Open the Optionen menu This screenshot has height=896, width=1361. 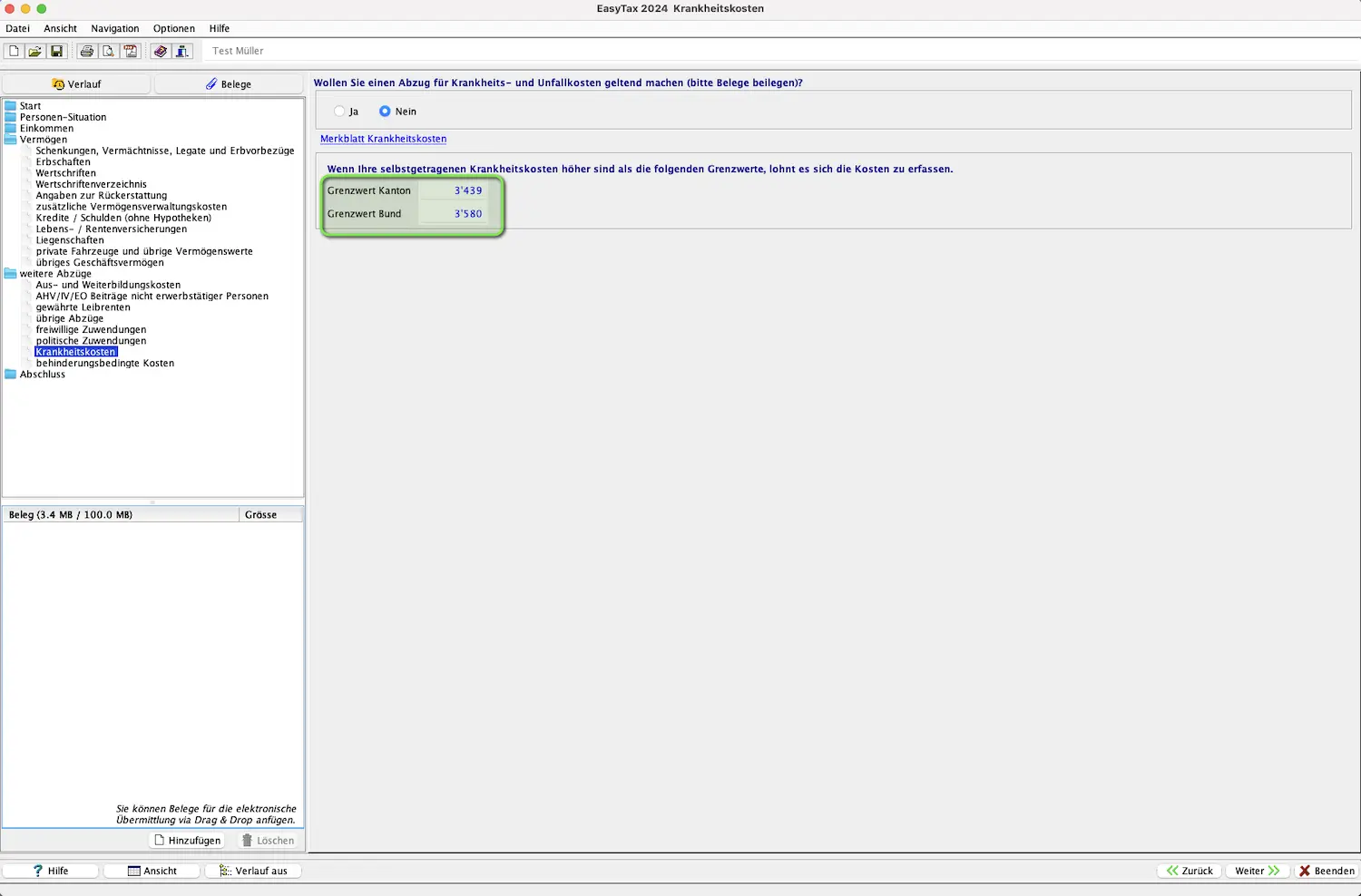pyautogui.click(x=173, y=28)
